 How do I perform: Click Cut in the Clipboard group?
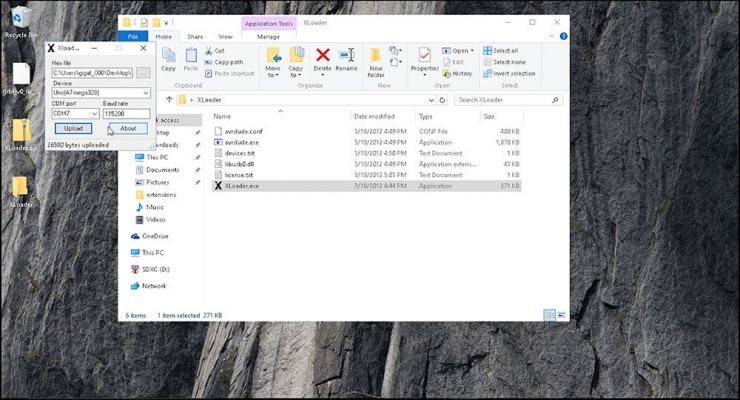(x=215, y=50)
